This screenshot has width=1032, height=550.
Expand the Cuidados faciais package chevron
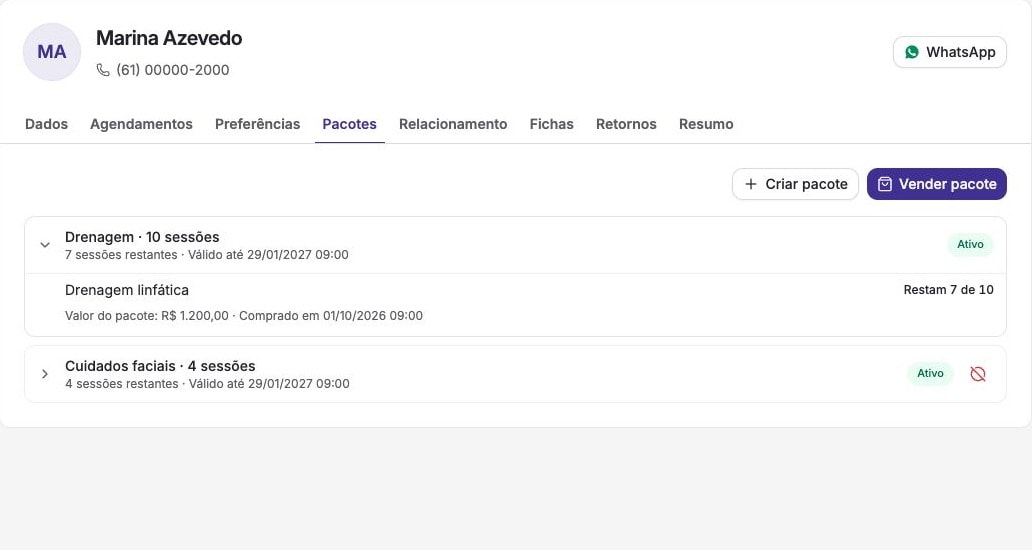coord(45,374)
